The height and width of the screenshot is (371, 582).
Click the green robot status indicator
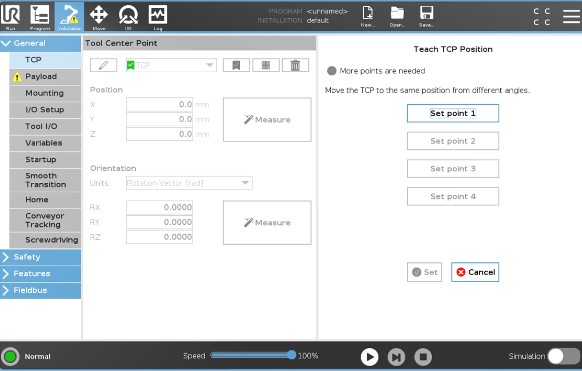10,357
